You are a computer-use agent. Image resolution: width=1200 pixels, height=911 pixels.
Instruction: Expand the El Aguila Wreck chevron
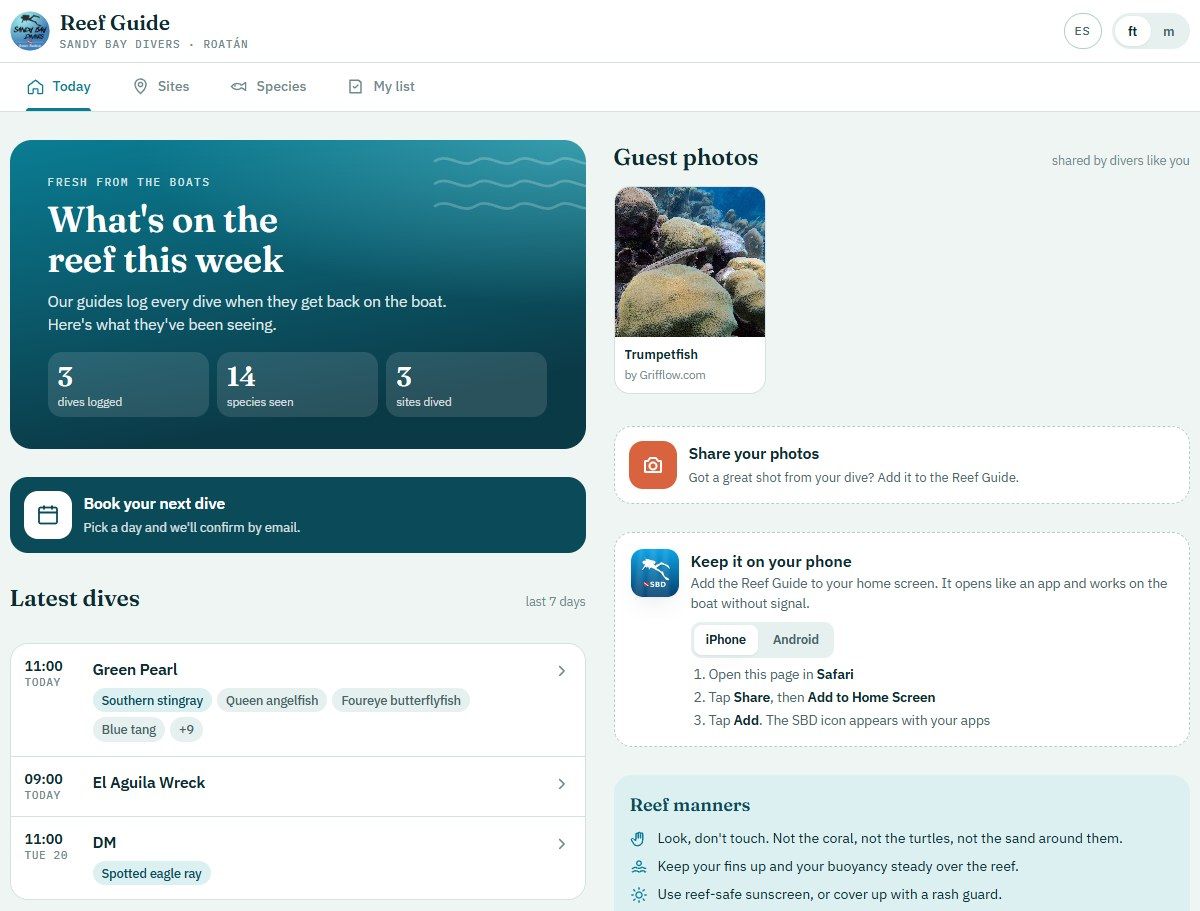[x=562, y=784]
